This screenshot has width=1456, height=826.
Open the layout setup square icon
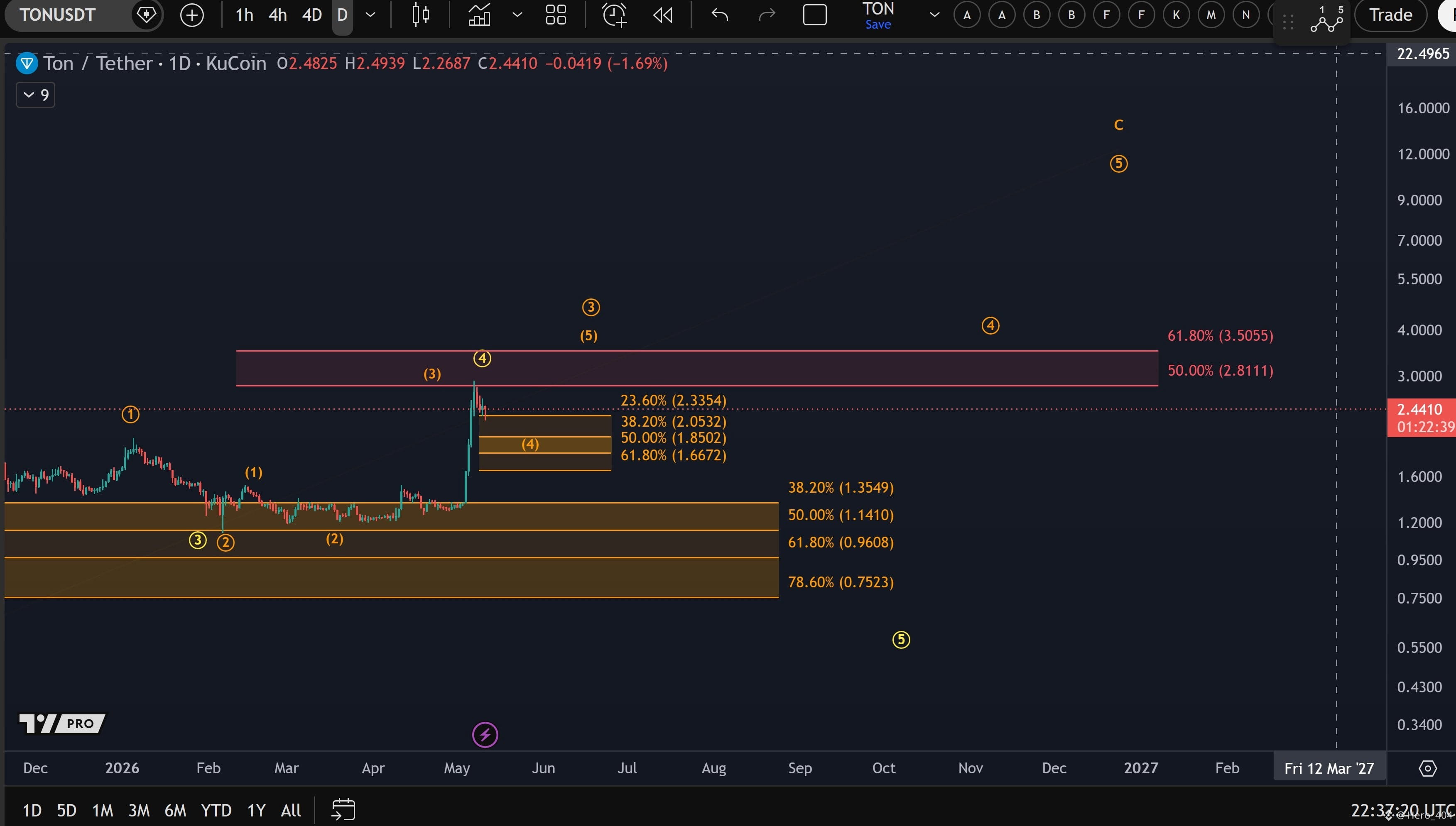pos(815,15)
